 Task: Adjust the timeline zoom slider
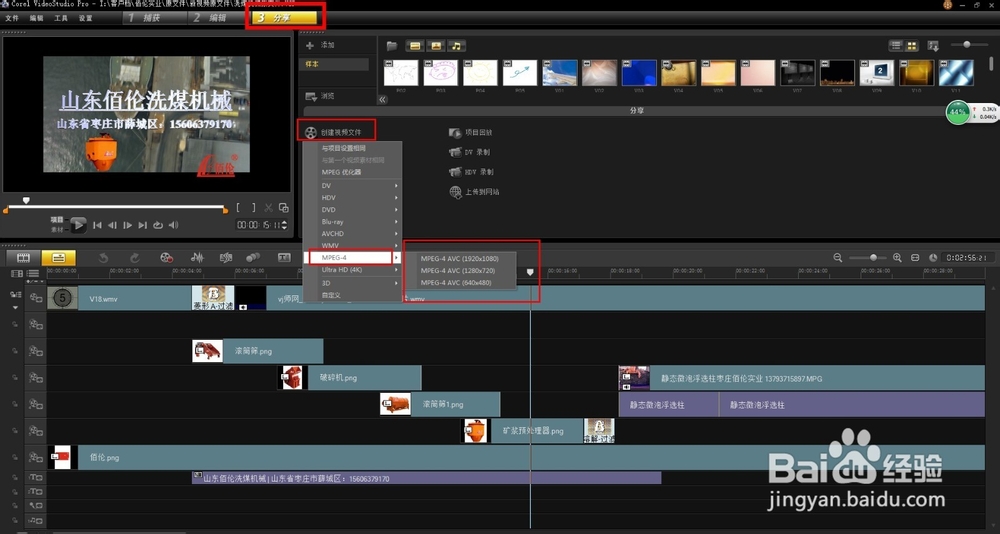[873, 258]
